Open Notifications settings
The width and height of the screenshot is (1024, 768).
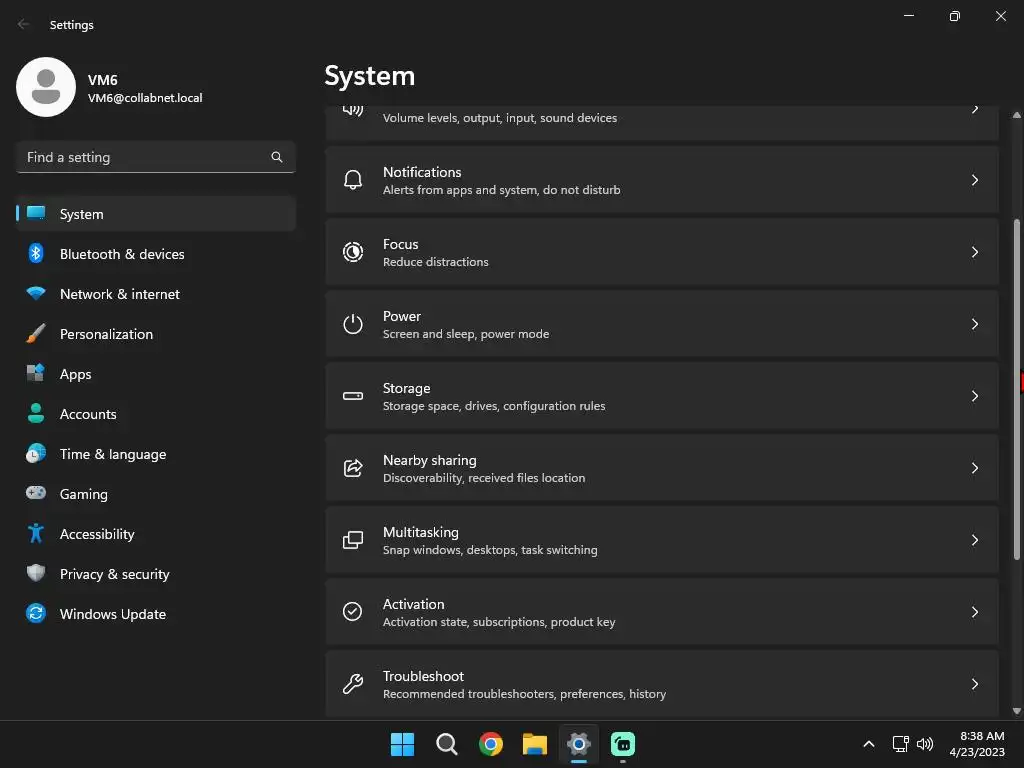[x=662, y=180]
